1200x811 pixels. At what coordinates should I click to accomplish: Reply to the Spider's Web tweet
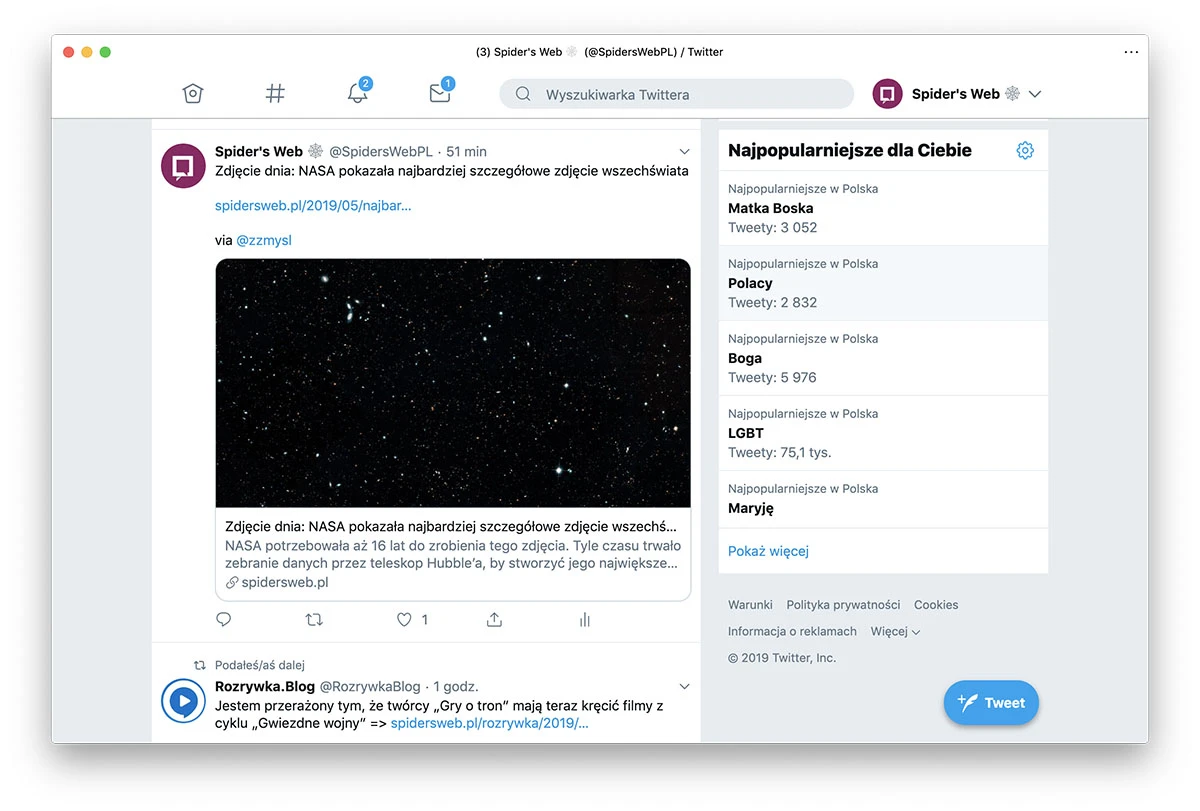pos(224,620)
